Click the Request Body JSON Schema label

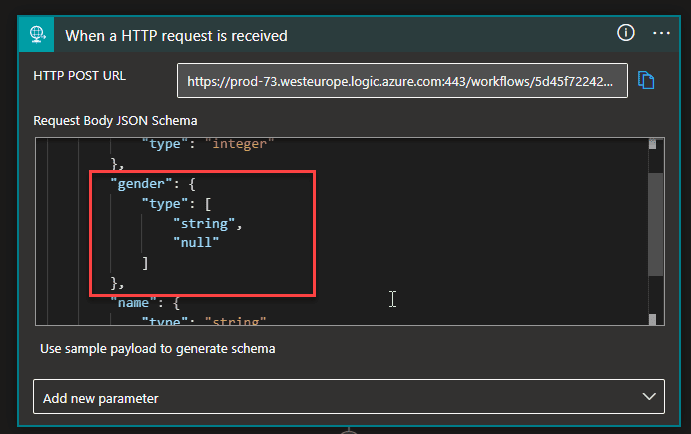115,120
